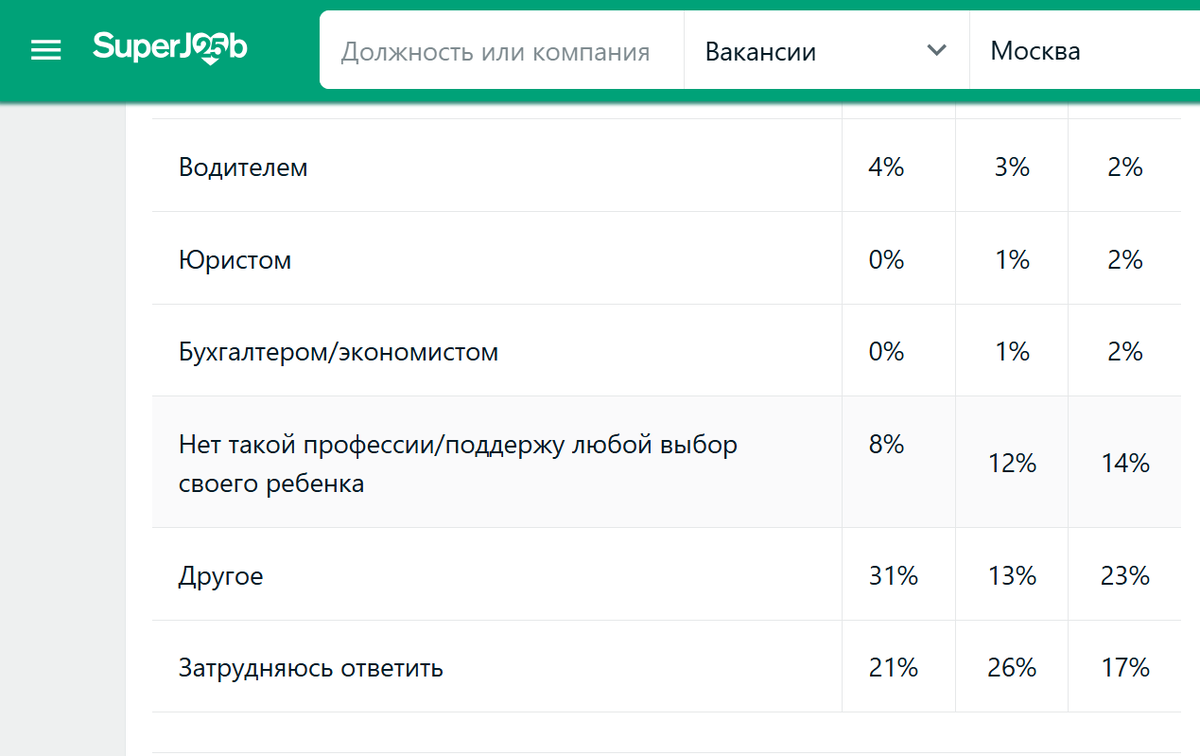
Task: Click the 14% cell in highlighted row
Action: tap(1125, 463)
